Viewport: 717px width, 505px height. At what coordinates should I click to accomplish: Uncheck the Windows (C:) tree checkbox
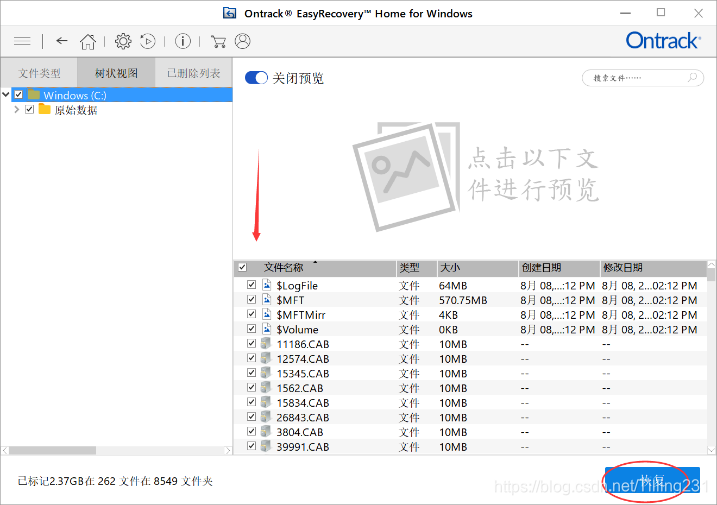(18, 95)
